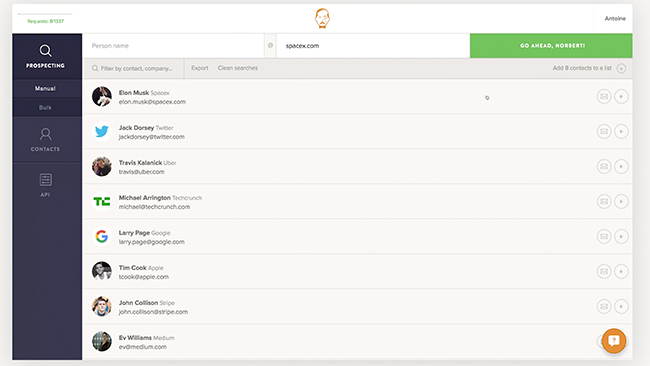This screenshot has height=366, width=650.
Task: Click the Clean searches link
Action: point(238,68)
